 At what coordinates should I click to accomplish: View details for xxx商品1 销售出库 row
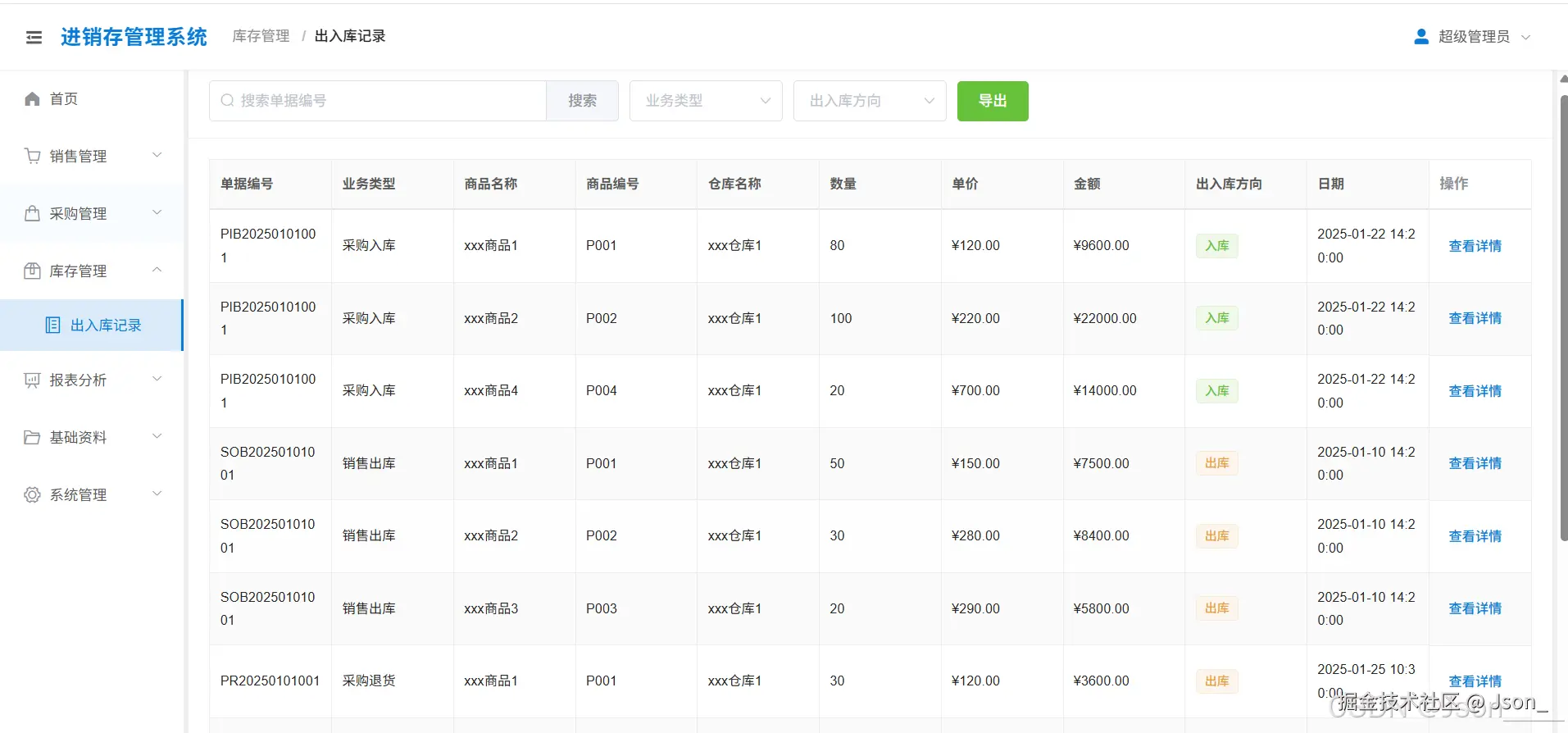[x=1475, y=463]
